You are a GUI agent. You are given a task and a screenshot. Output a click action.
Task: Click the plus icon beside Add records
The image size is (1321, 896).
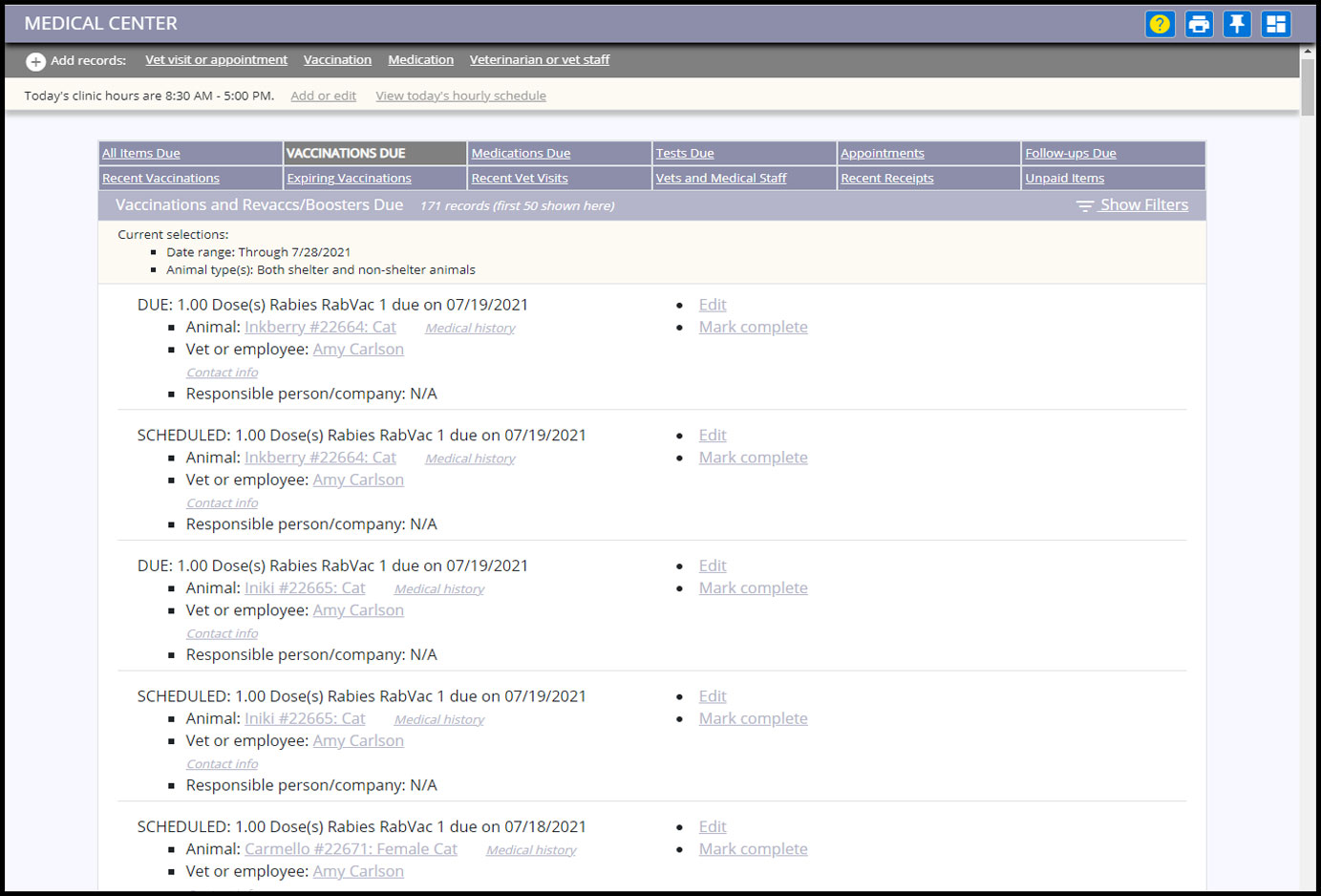pos(35,61)
